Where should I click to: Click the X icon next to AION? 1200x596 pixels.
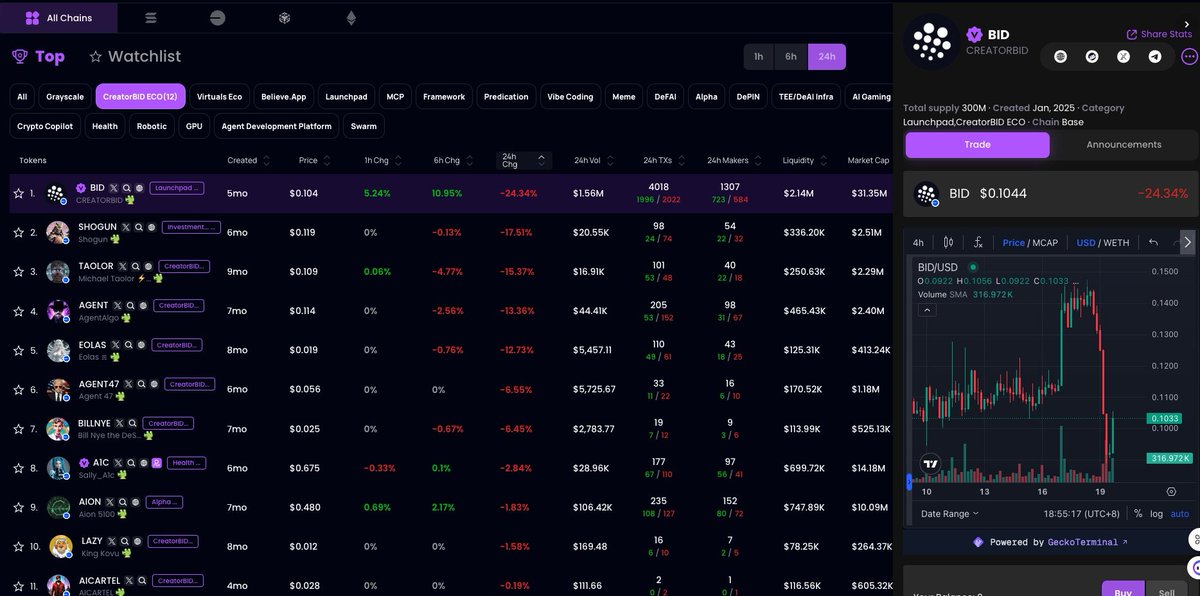(109, 502)
